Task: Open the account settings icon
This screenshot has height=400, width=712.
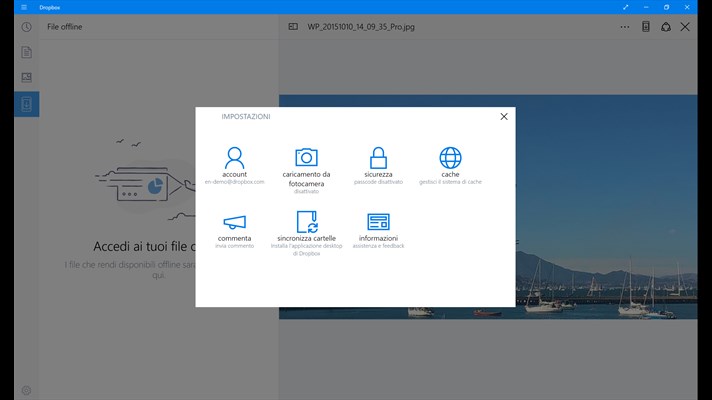Action: point(234,158)
